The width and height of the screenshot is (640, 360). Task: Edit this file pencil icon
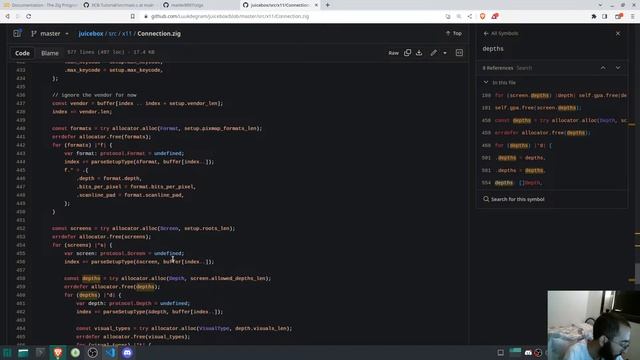tap(433, 53)
